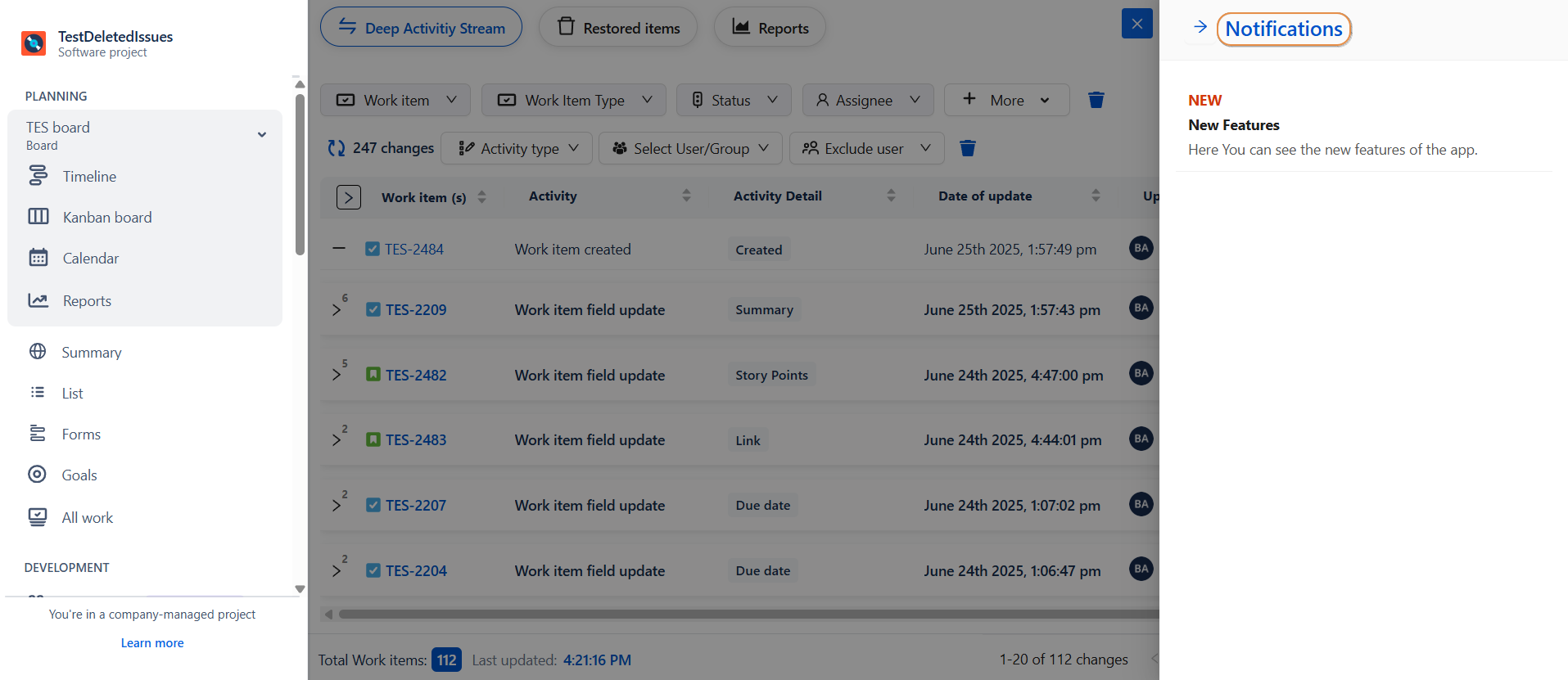Toggle the expand-all box in table header
The height and width of the screenshot is (680, 1568).
[x=348, y=197]
